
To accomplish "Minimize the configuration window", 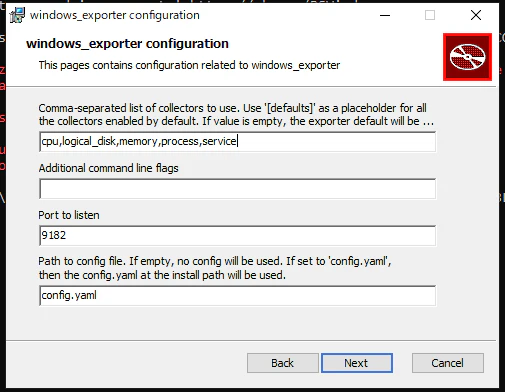I will point(385,15).
